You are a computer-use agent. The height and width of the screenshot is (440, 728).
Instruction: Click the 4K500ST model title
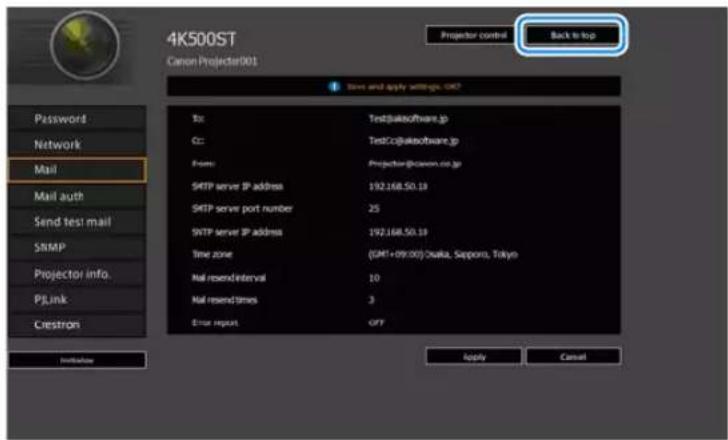201,39
